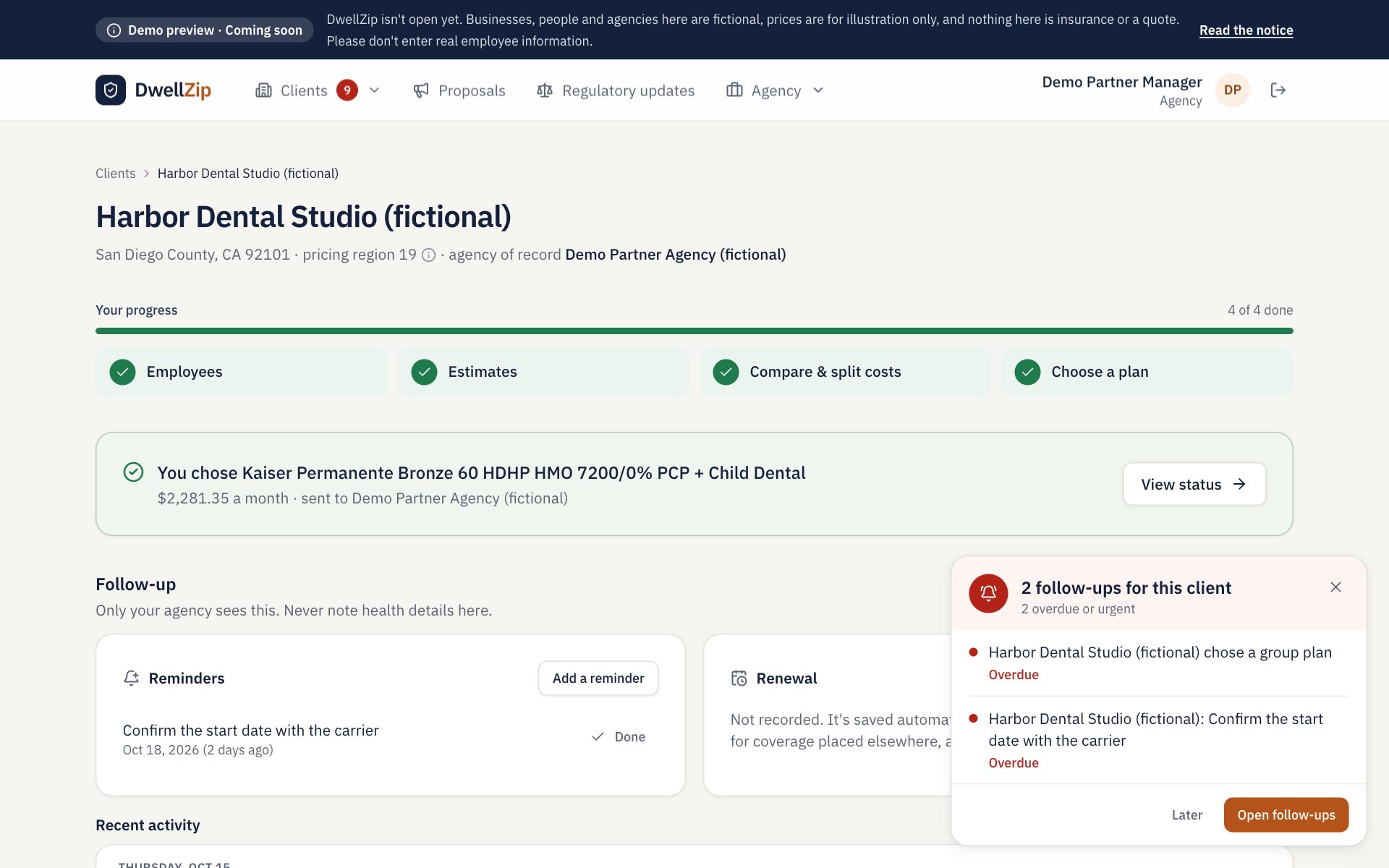The height and width of the screenshot is (868, 1389).
Task: Click the pricing region 19 info icon
Action: (428, 255)
